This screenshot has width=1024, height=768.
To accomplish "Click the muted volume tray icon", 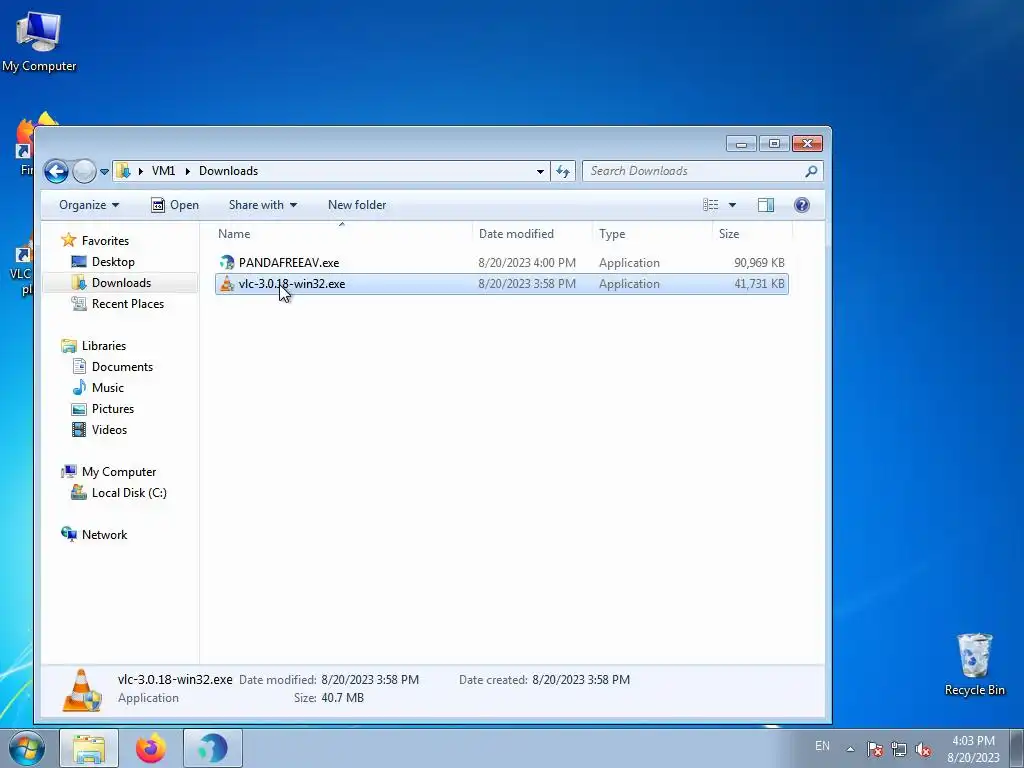I will tap(923, 749).
